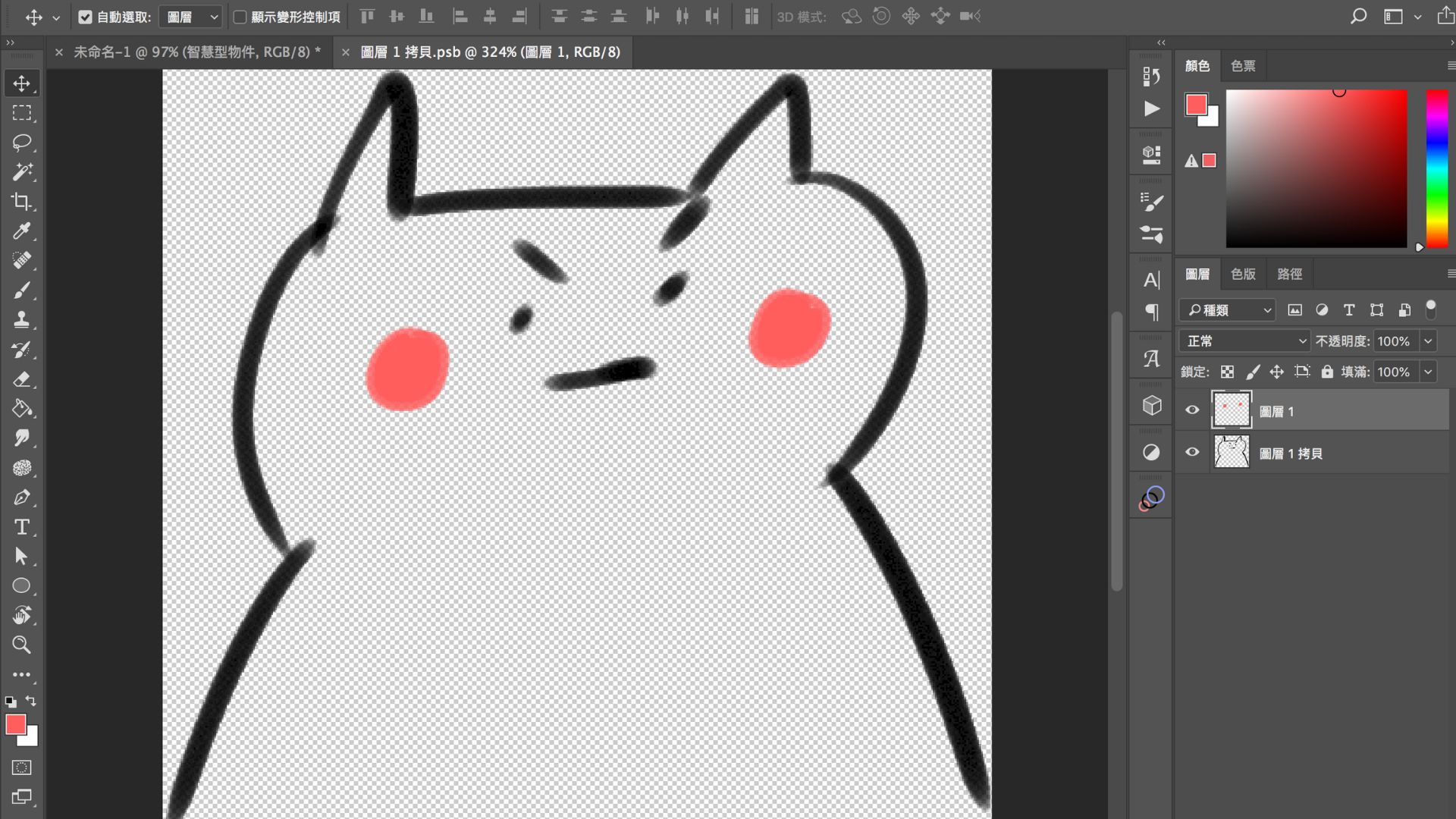Toggle lock image pixels brush icon

[x=1253, y=372]
